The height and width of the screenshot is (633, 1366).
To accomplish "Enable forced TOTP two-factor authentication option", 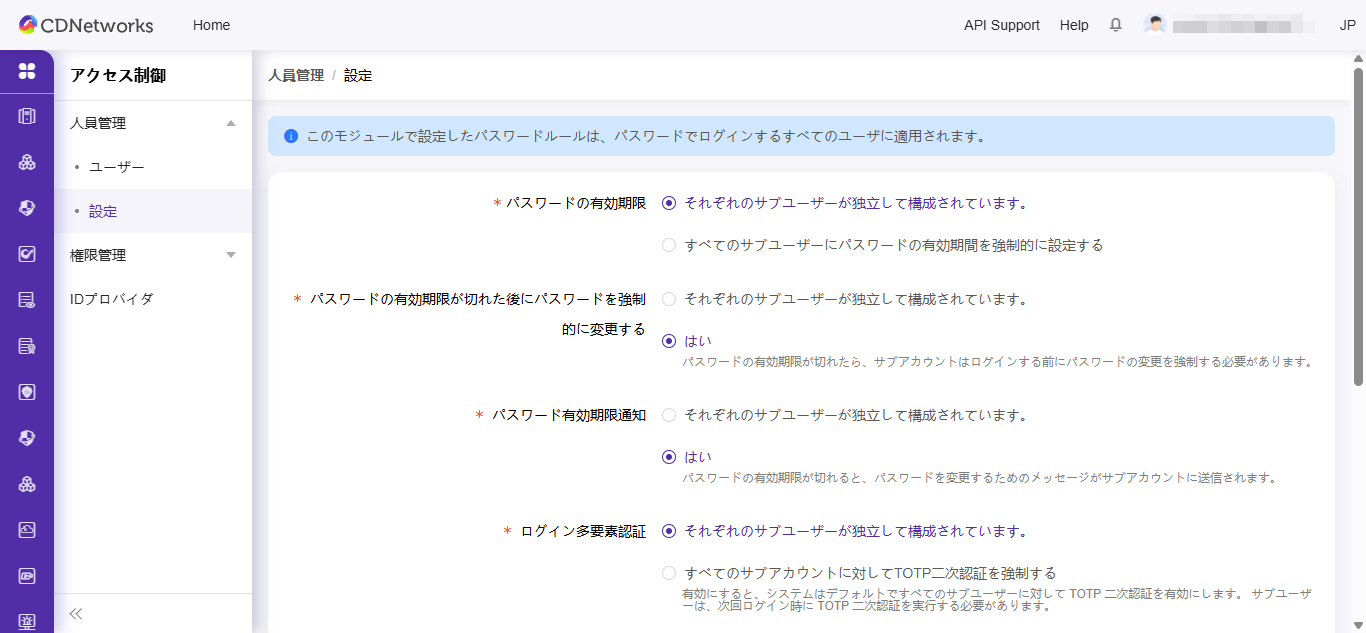I will click(669, 573).
